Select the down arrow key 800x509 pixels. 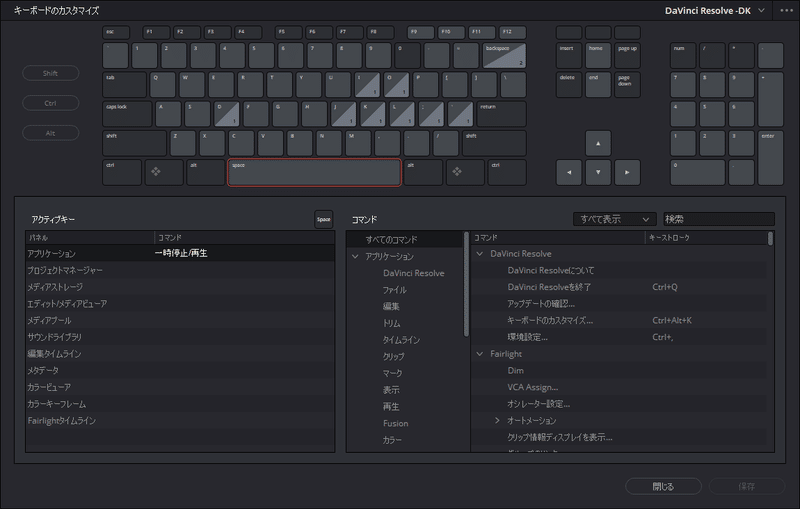[x=598, y=172]
